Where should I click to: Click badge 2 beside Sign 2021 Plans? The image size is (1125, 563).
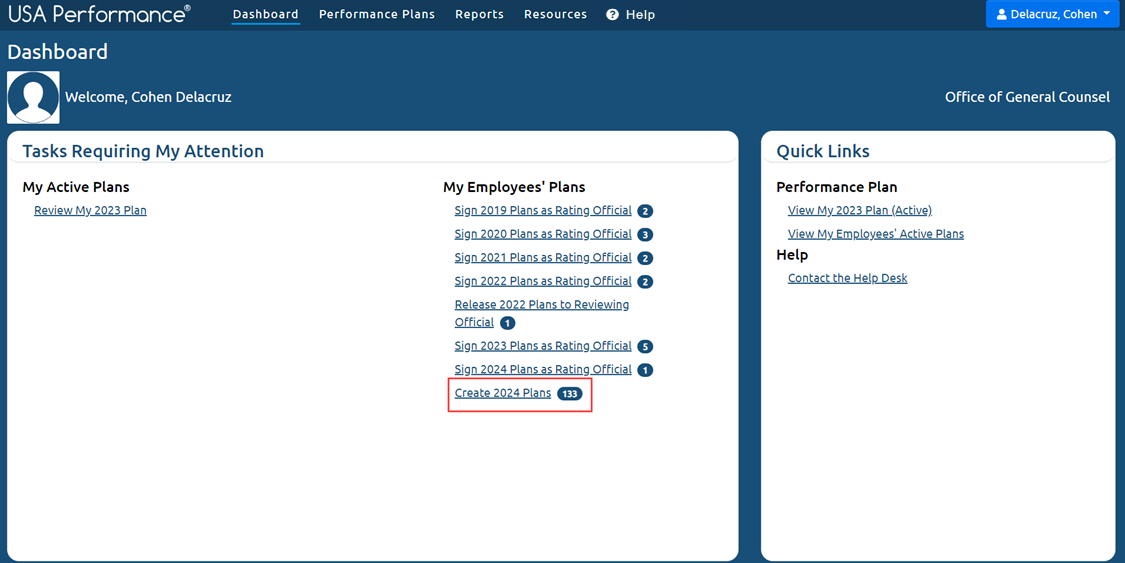(x=645, y=258)
